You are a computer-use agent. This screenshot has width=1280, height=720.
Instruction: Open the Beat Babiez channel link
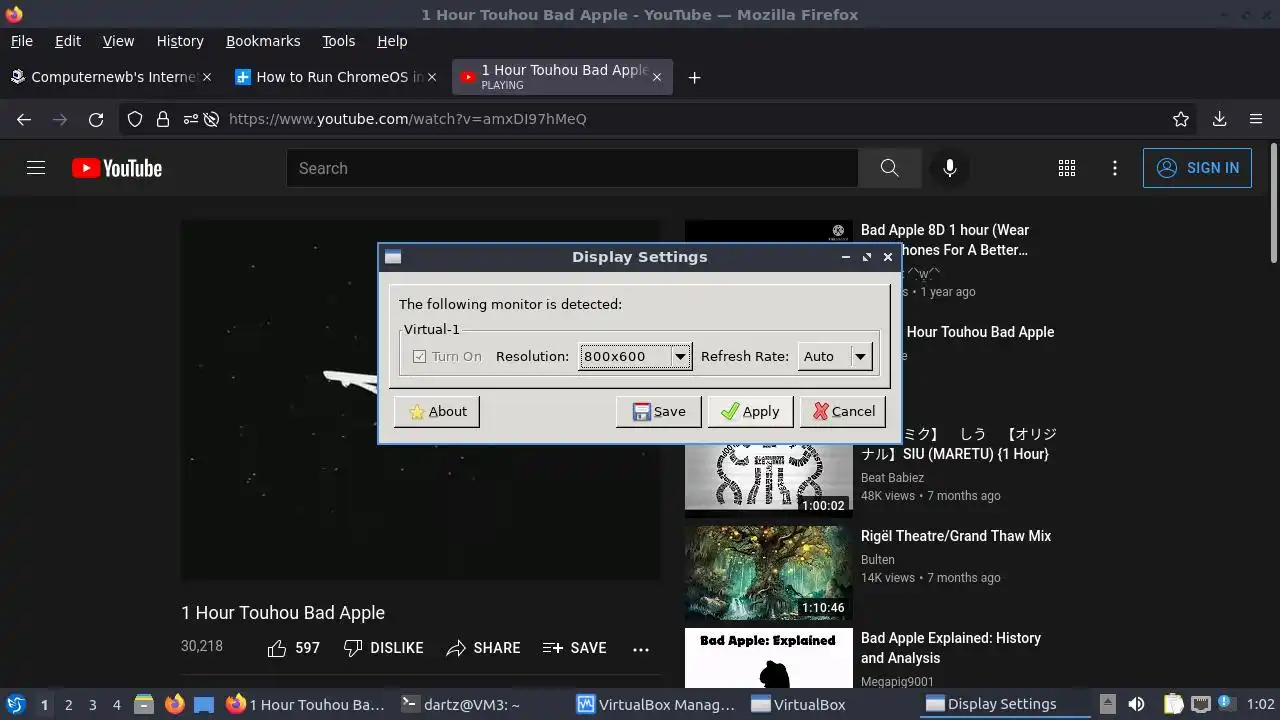(x=892, y=478)
